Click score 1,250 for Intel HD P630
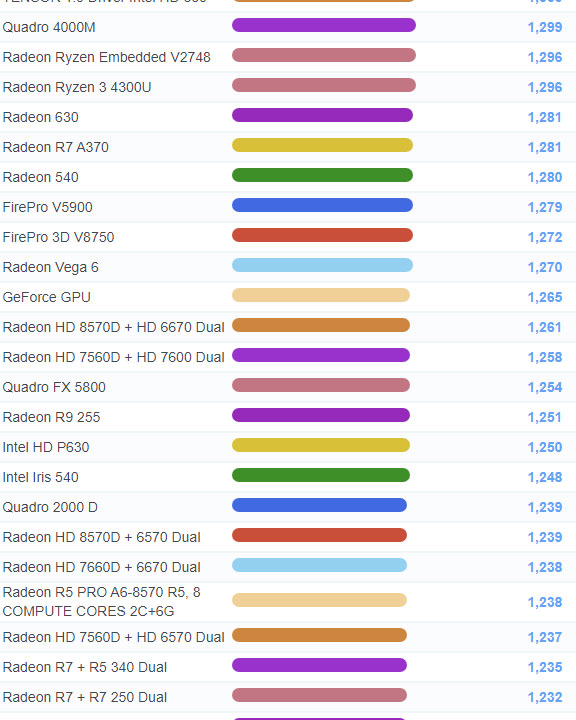The width and height of the screenshot is (576, 720). click(x=545, y=447)
